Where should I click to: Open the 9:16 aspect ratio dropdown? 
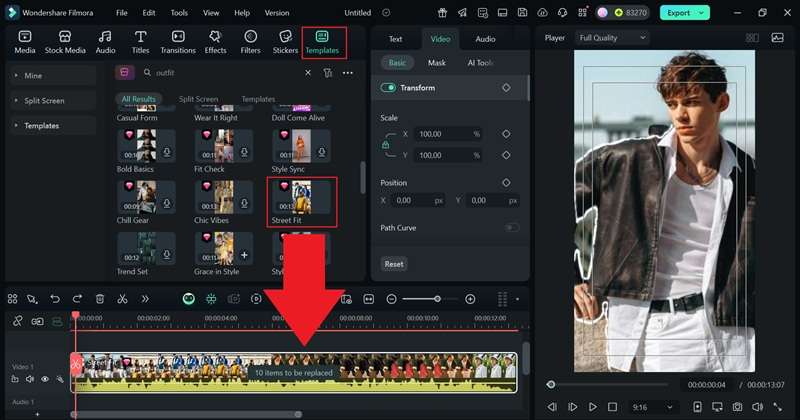pyautogui.click(x=652, y=407)
